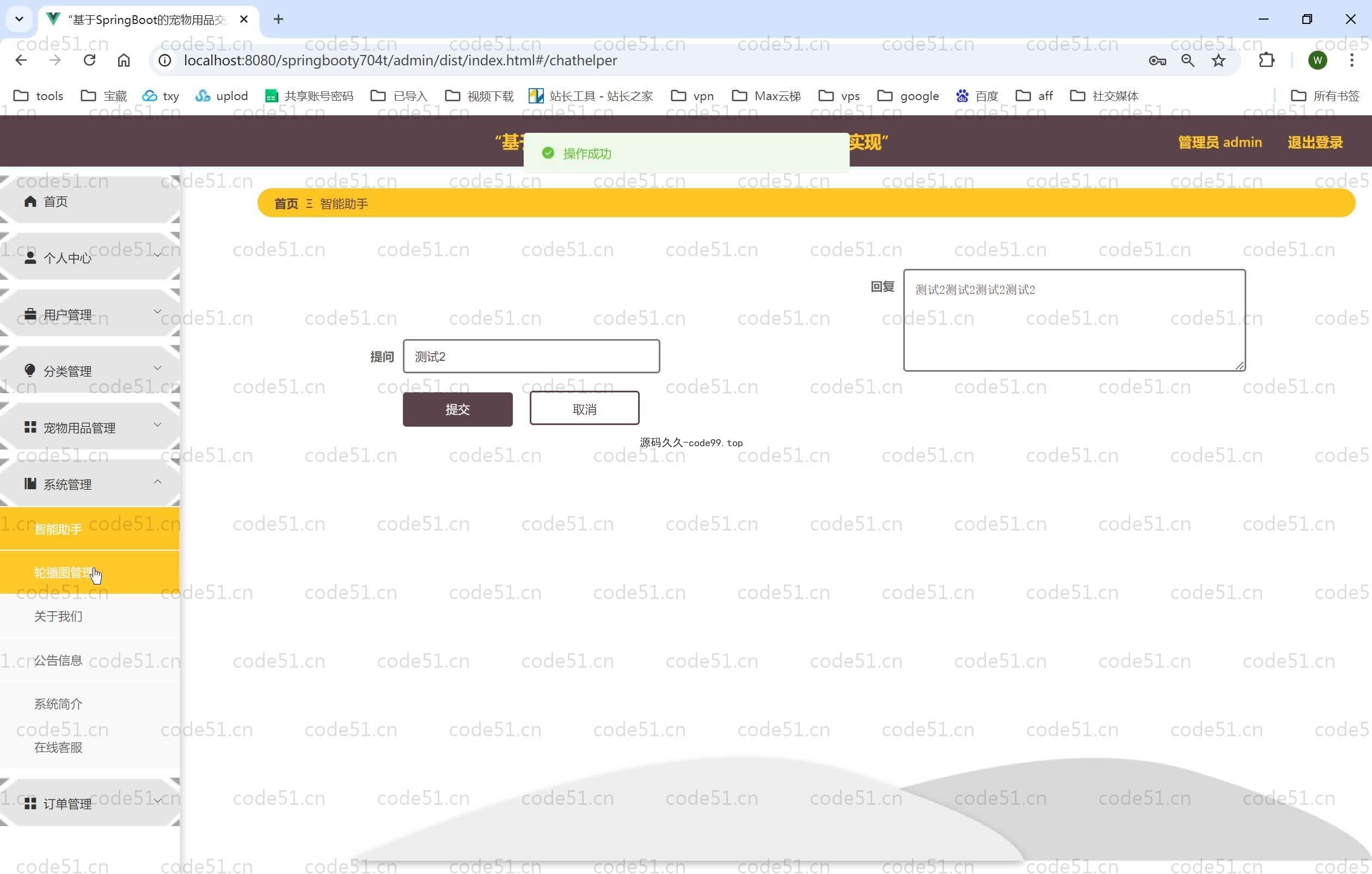This screenshot has height=874, width=1372.
Task: Expand the 分类管理 menu chevron
Action: pyautogui.click(x=158, y=367)
